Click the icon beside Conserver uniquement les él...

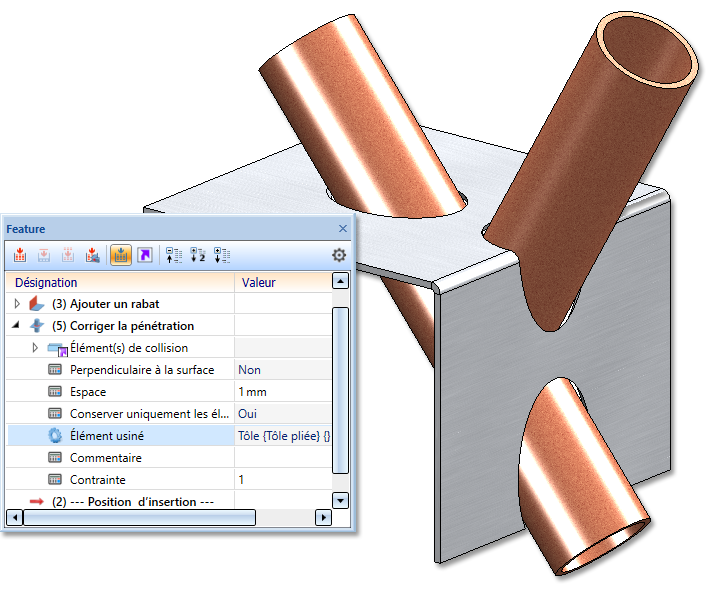pyautogui.click(x=55, y=413)
